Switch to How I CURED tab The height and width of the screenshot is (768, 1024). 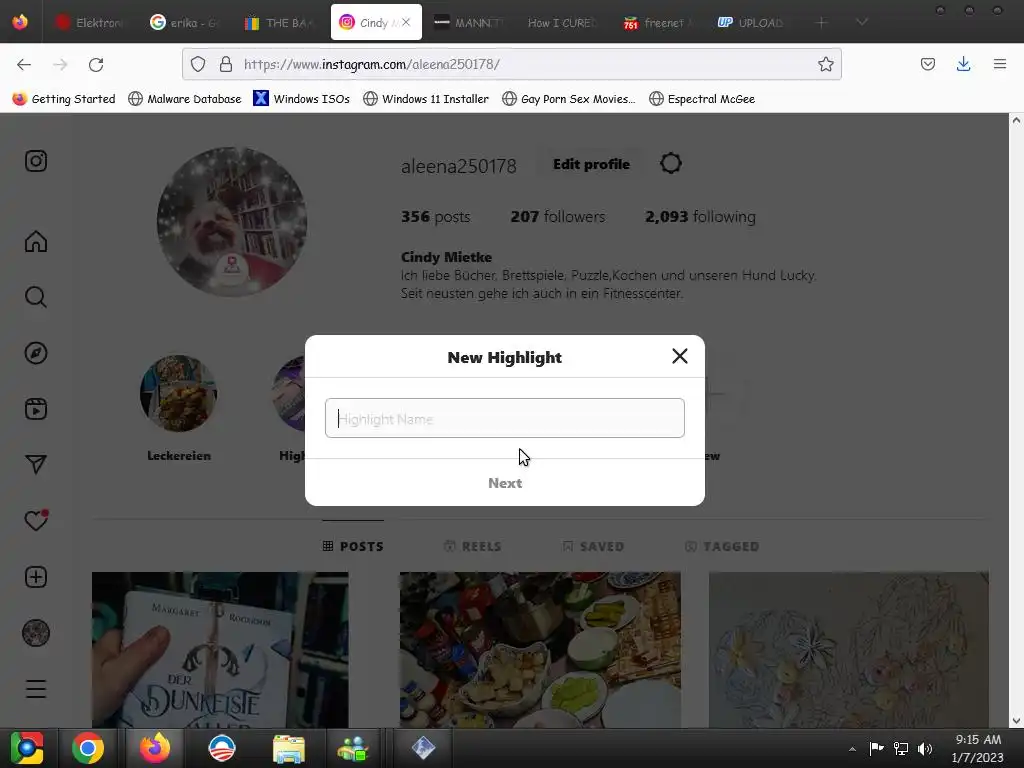click(x=563, y=22)
